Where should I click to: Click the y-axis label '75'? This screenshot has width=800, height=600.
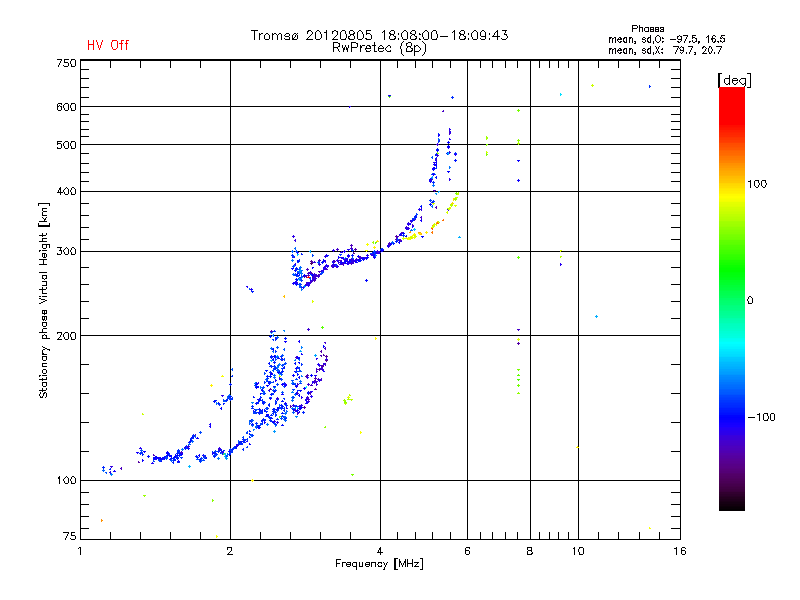click(70, 536)
